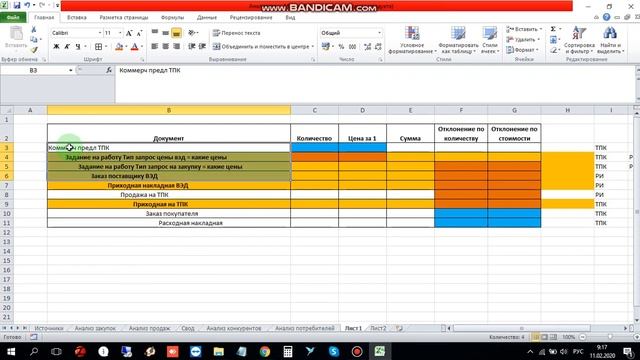Click column F header
The width and height of the screenshot is (640, 360).
tap(461, 110)
